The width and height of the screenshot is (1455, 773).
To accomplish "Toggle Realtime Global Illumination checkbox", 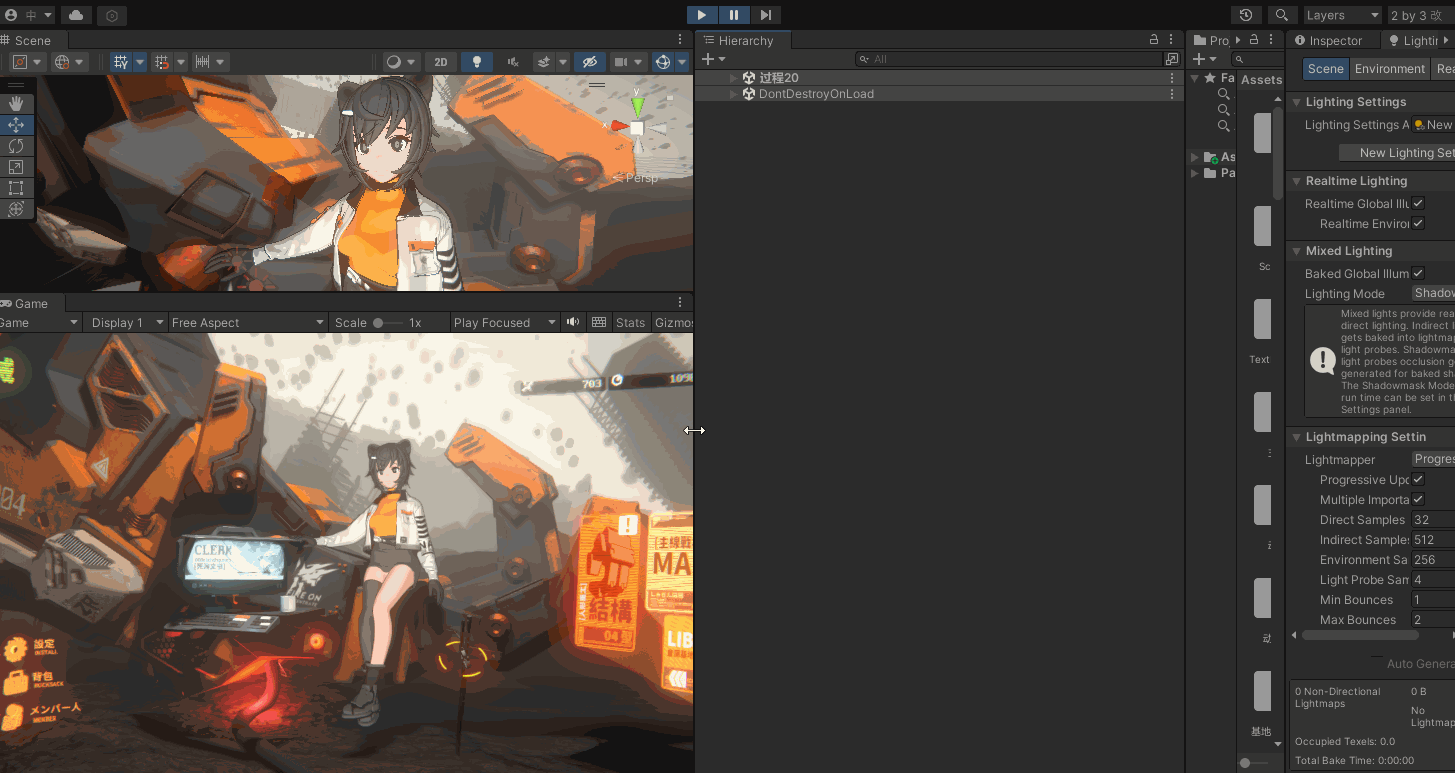I will tap(1418, 203).
